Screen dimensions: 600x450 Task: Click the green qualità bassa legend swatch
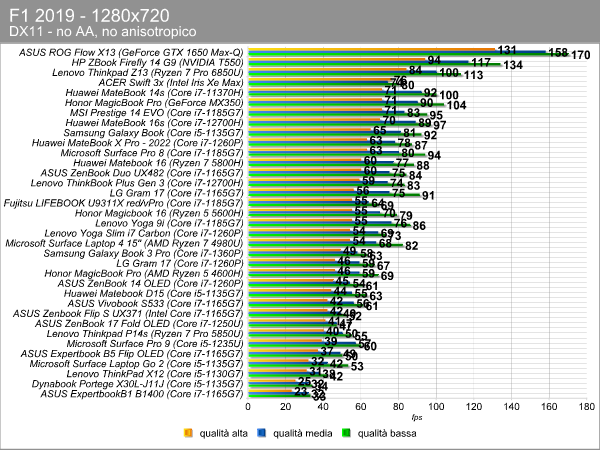(x=346, y=433)
